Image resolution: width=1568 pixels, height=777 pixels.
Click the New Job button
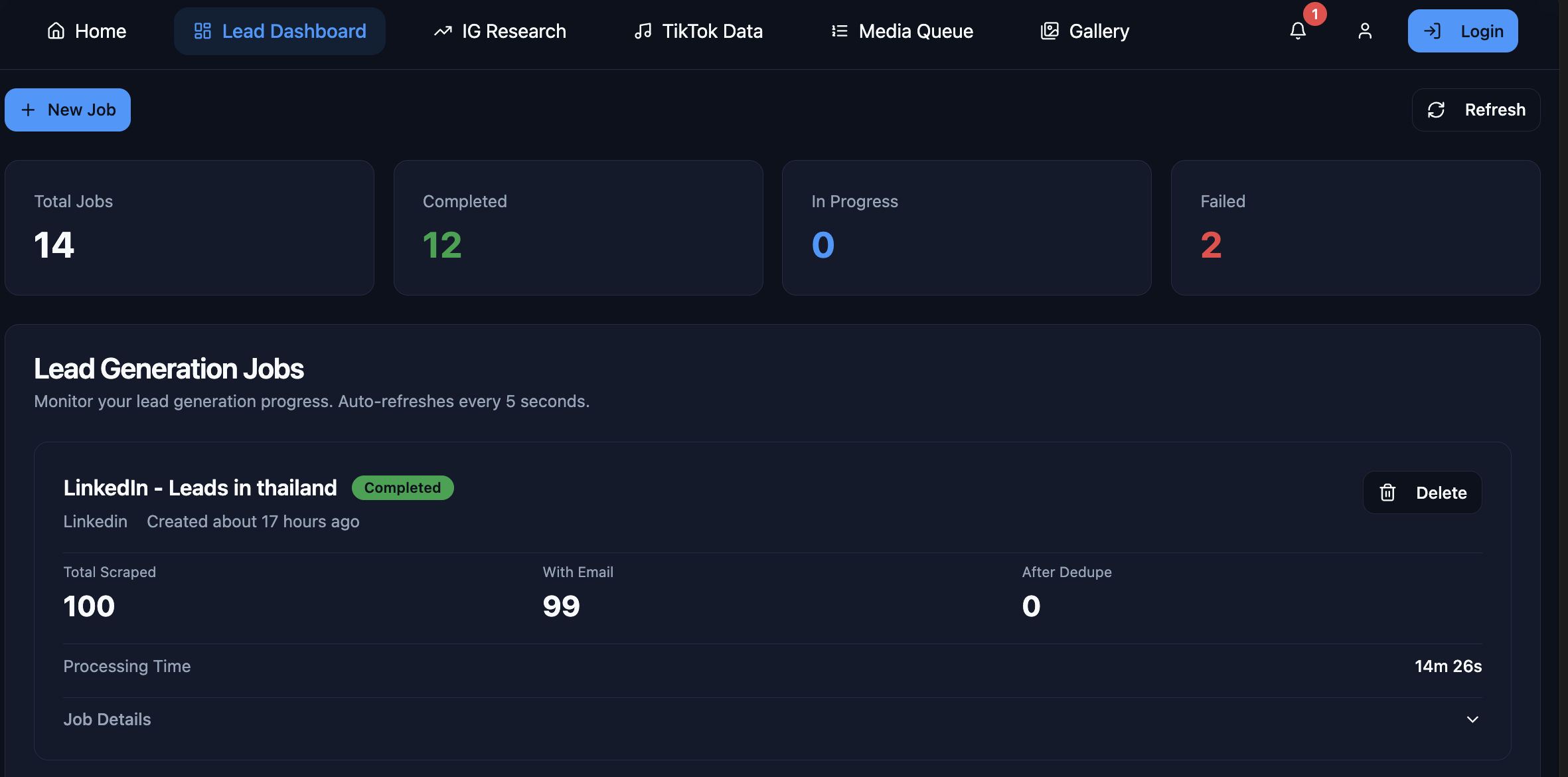[67, 110]
